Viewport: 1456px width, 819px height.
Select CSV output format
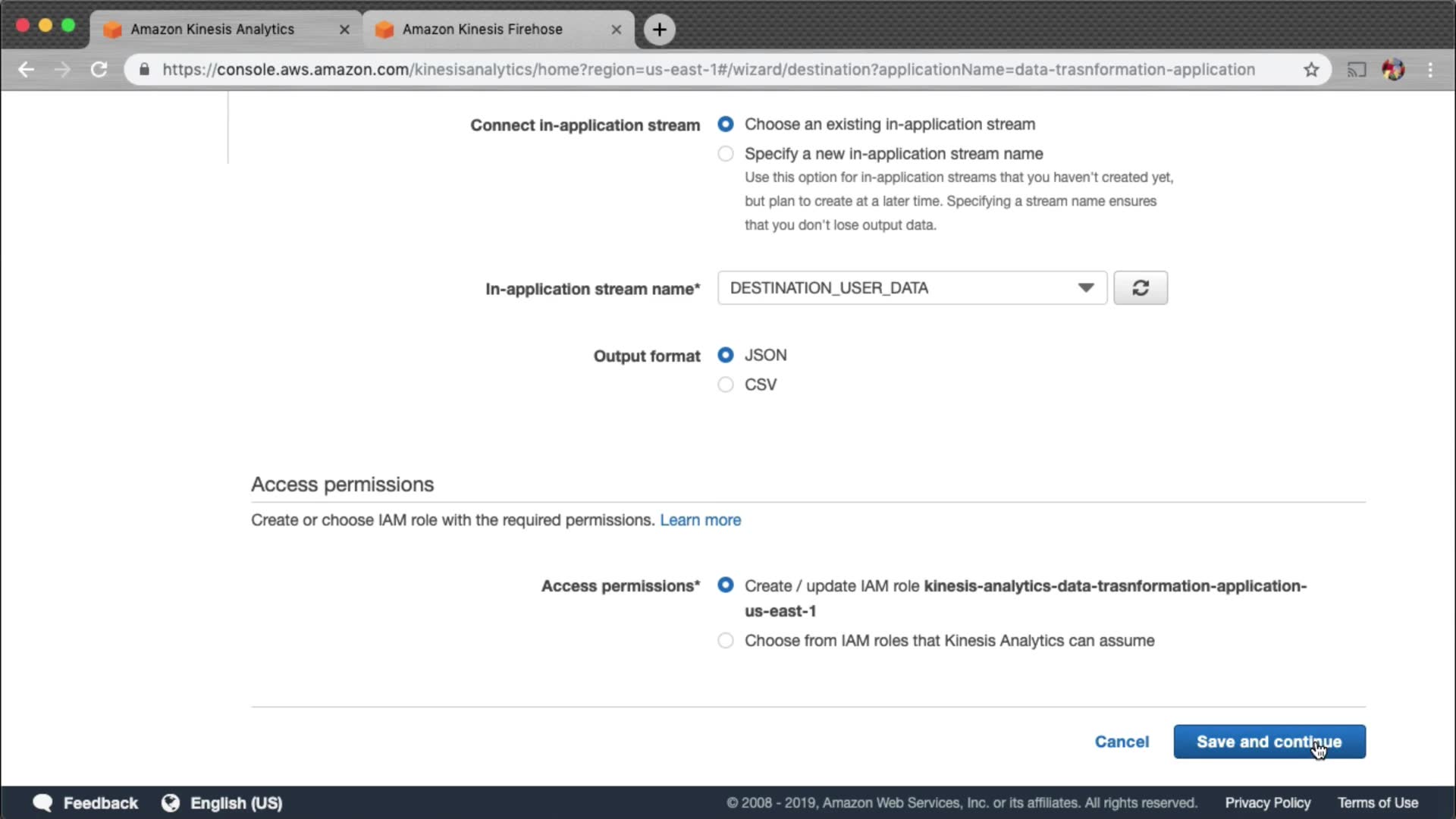[726, 385]
